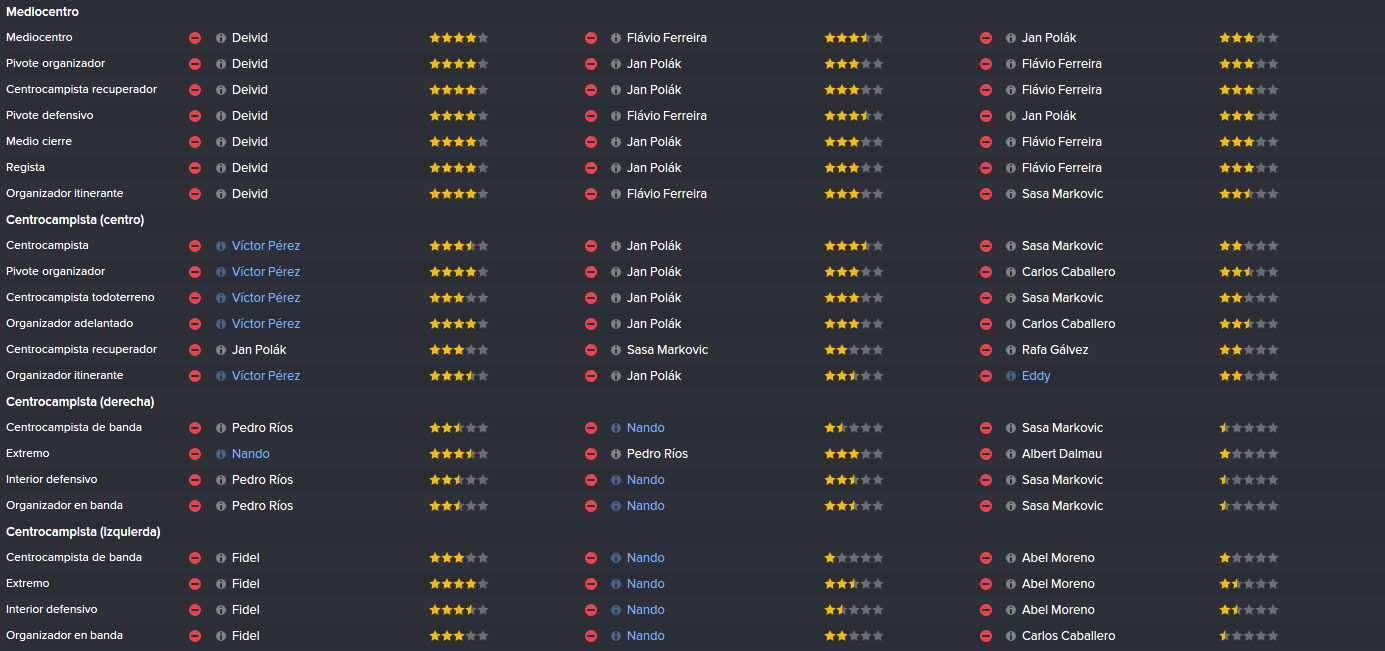Click the red minus icon beside Deivid in Regista row

[x=195, y=168]
